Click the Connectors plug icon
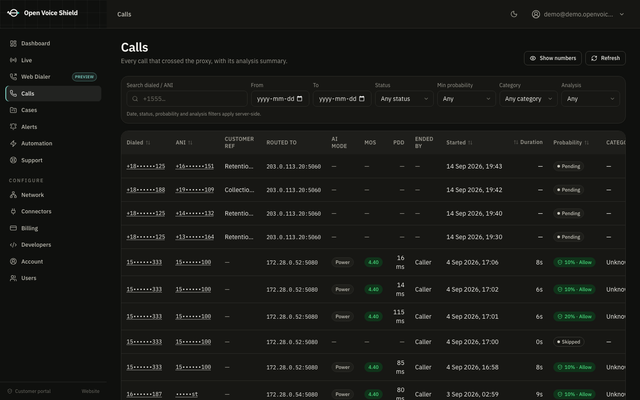The image size is (640, 400). pos(13,211)
